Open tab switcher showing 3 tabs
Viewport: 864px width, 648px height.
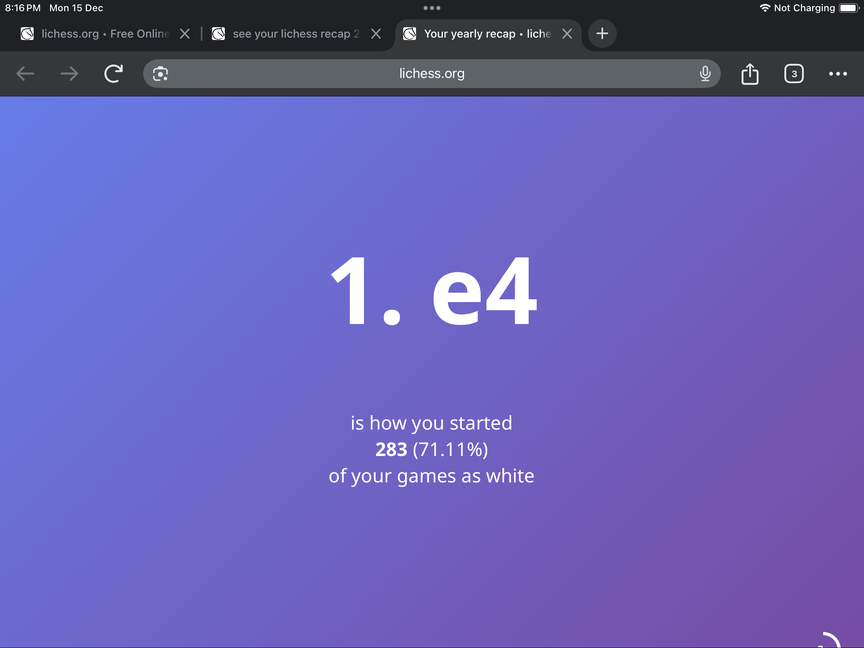pyautogui.click(x=794, y=74)
